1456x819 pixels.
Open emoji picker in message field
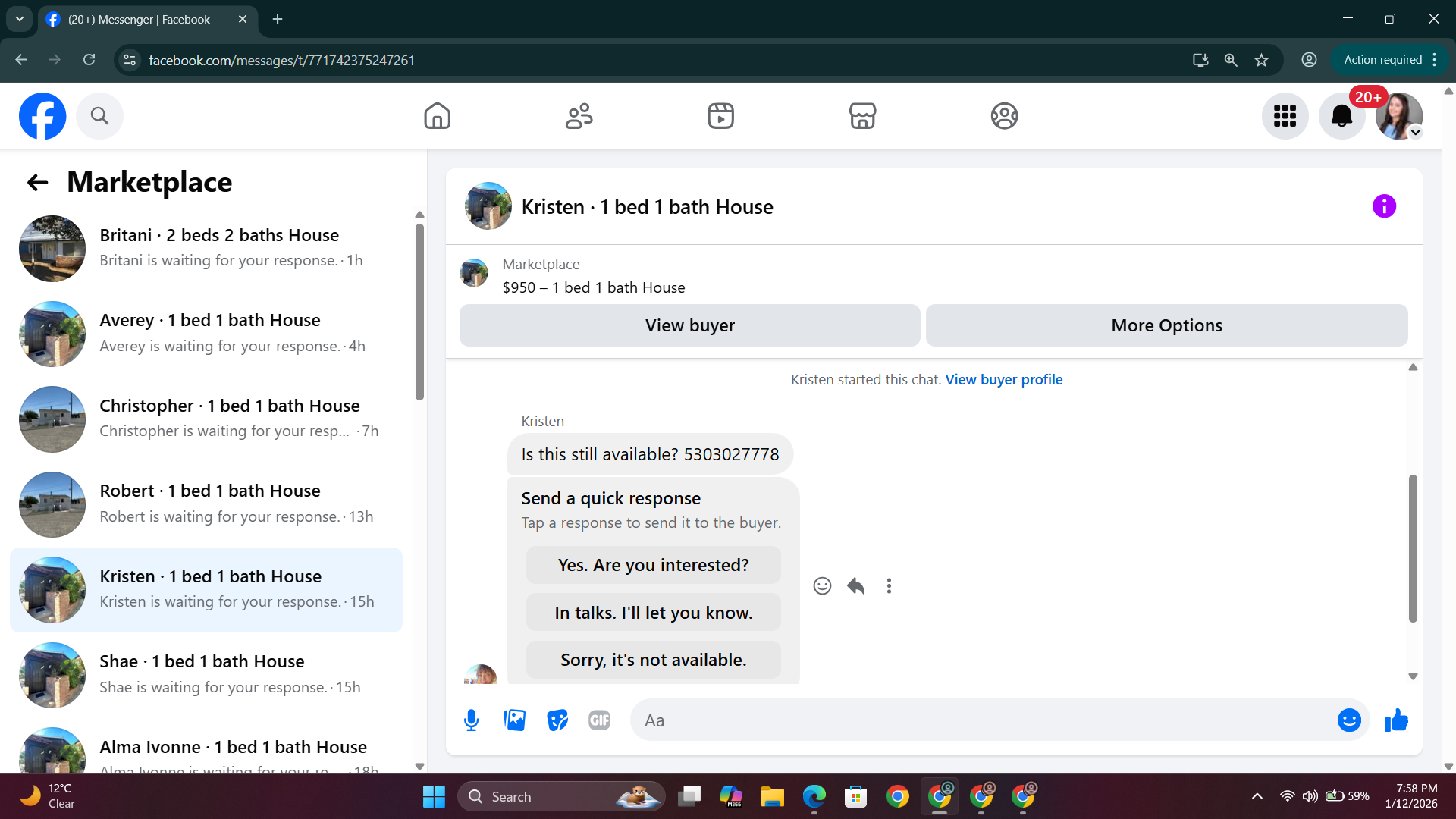coord(1348,720)
